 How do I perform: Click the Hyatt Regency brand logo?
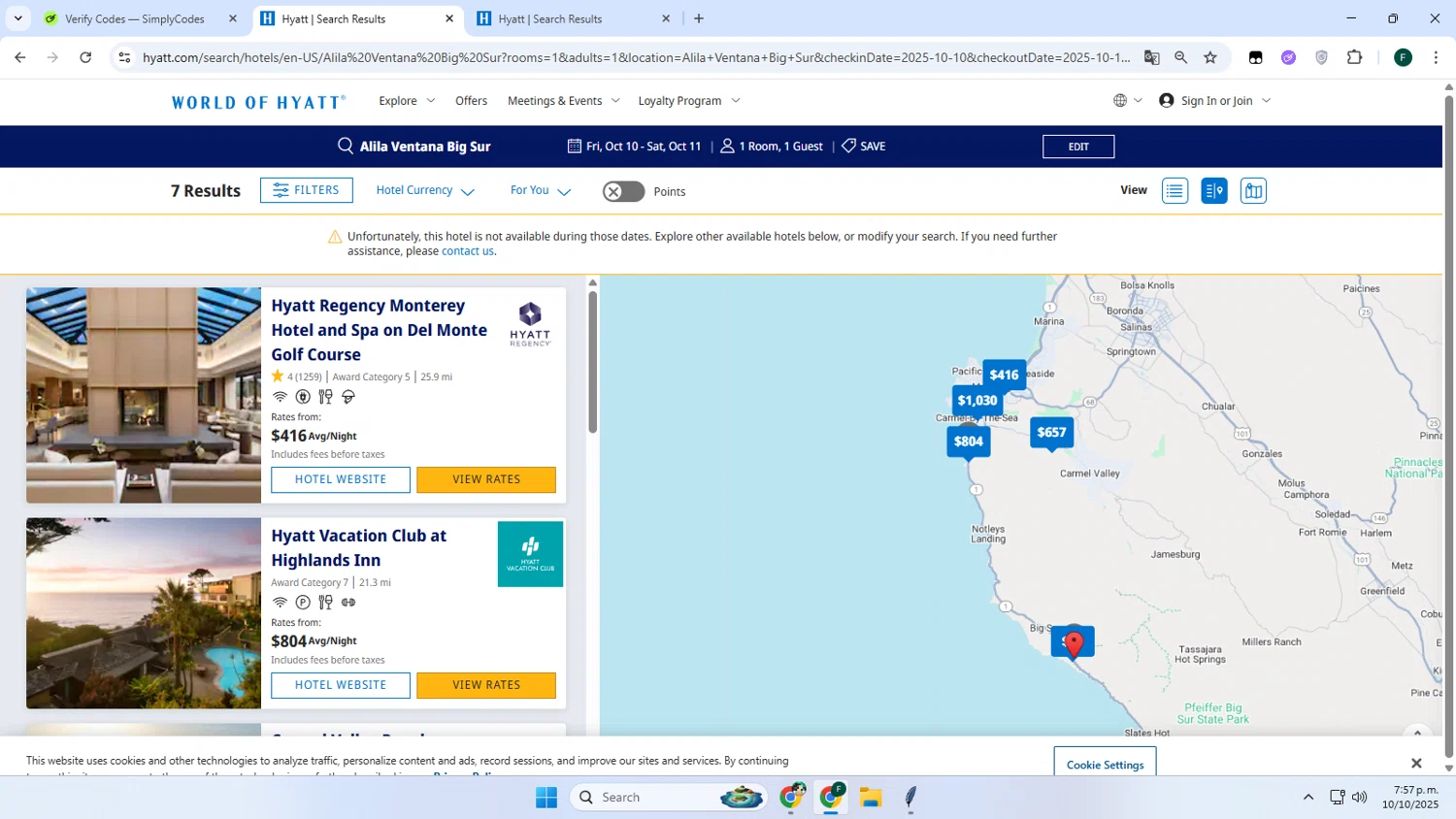[530, 324]
